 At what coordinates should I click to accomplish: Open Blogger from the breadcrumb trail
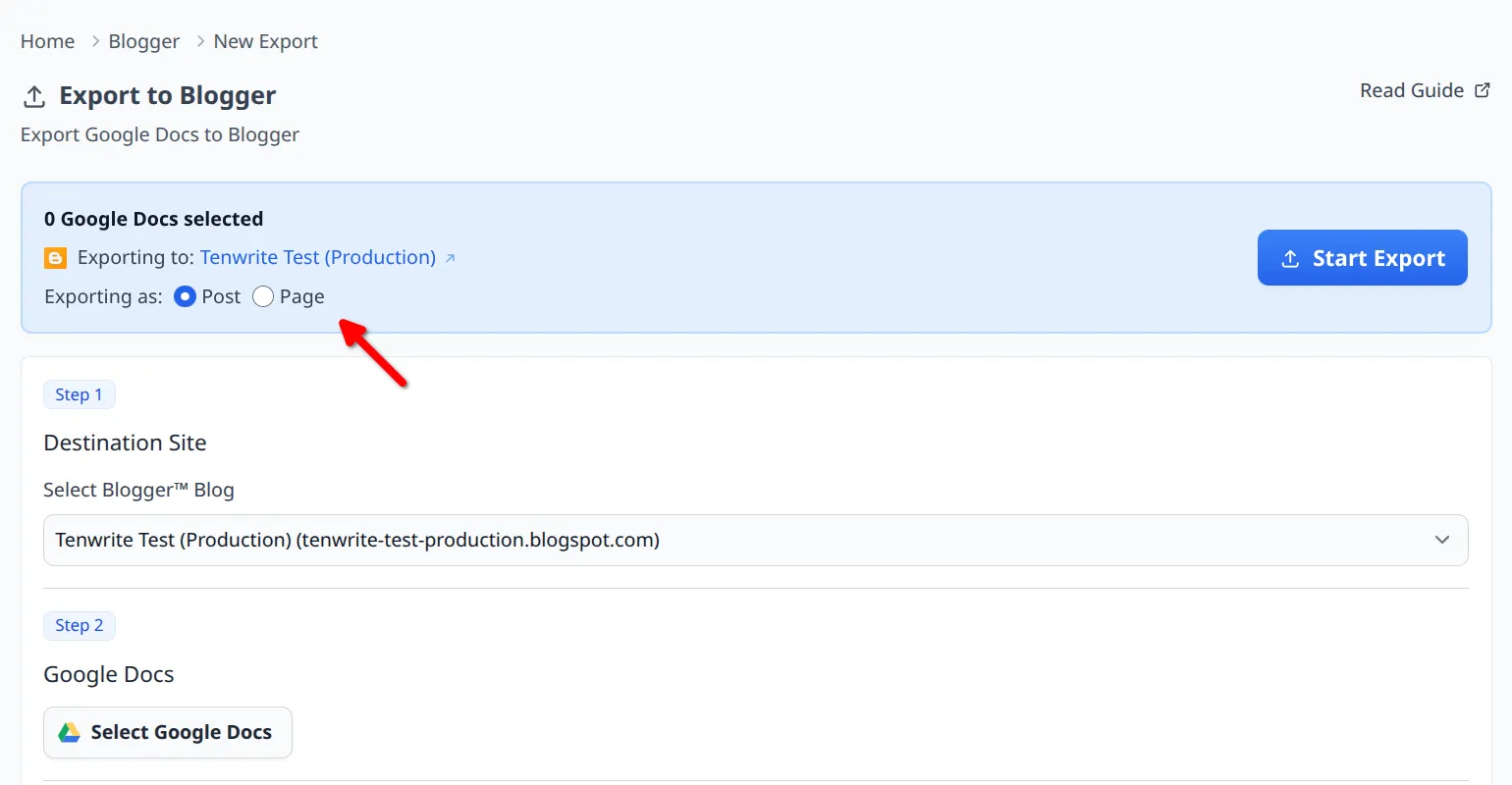[143, 40]
